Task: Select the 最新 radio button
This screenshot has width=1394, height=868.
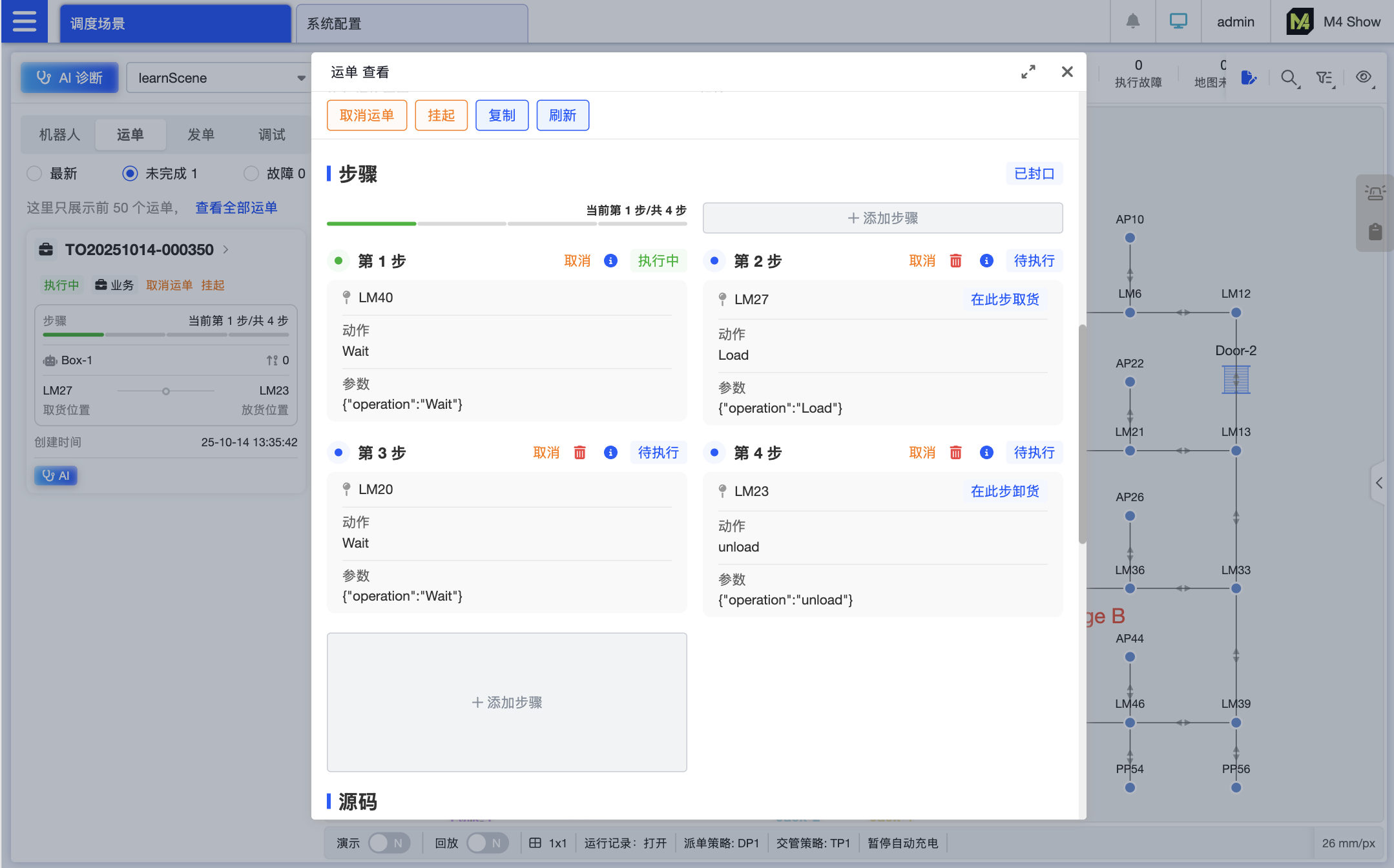Action: coord(34,174)
